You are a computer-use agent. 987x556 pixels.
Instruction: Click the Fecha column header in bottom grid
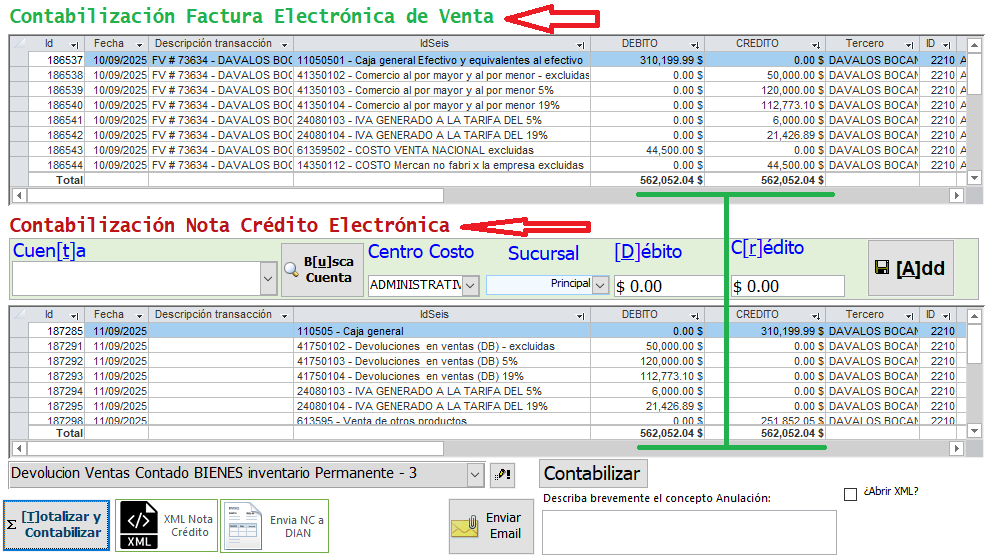coord(110,314)
